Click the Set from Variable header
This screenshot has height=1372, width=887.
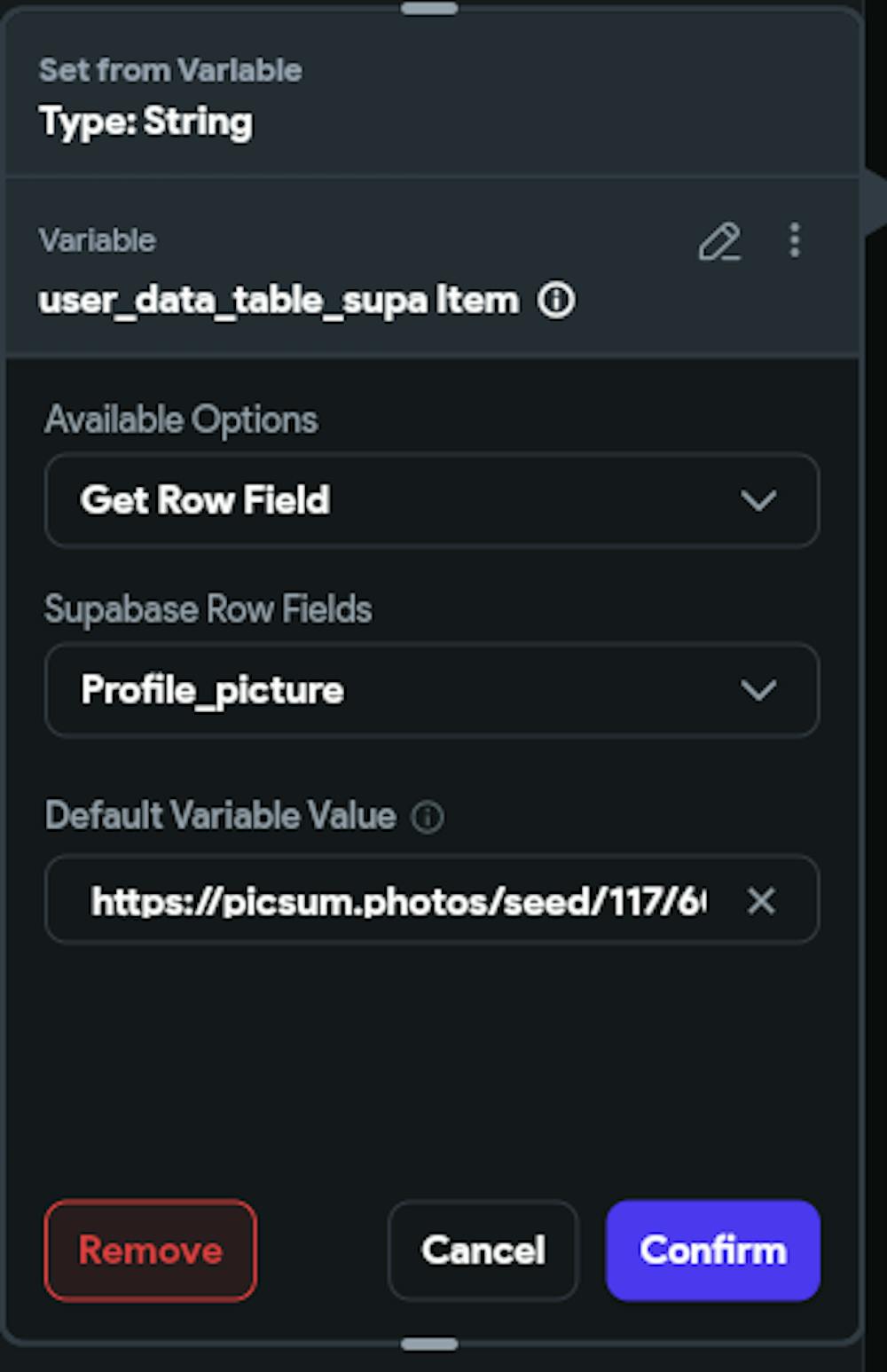point(170,70)
